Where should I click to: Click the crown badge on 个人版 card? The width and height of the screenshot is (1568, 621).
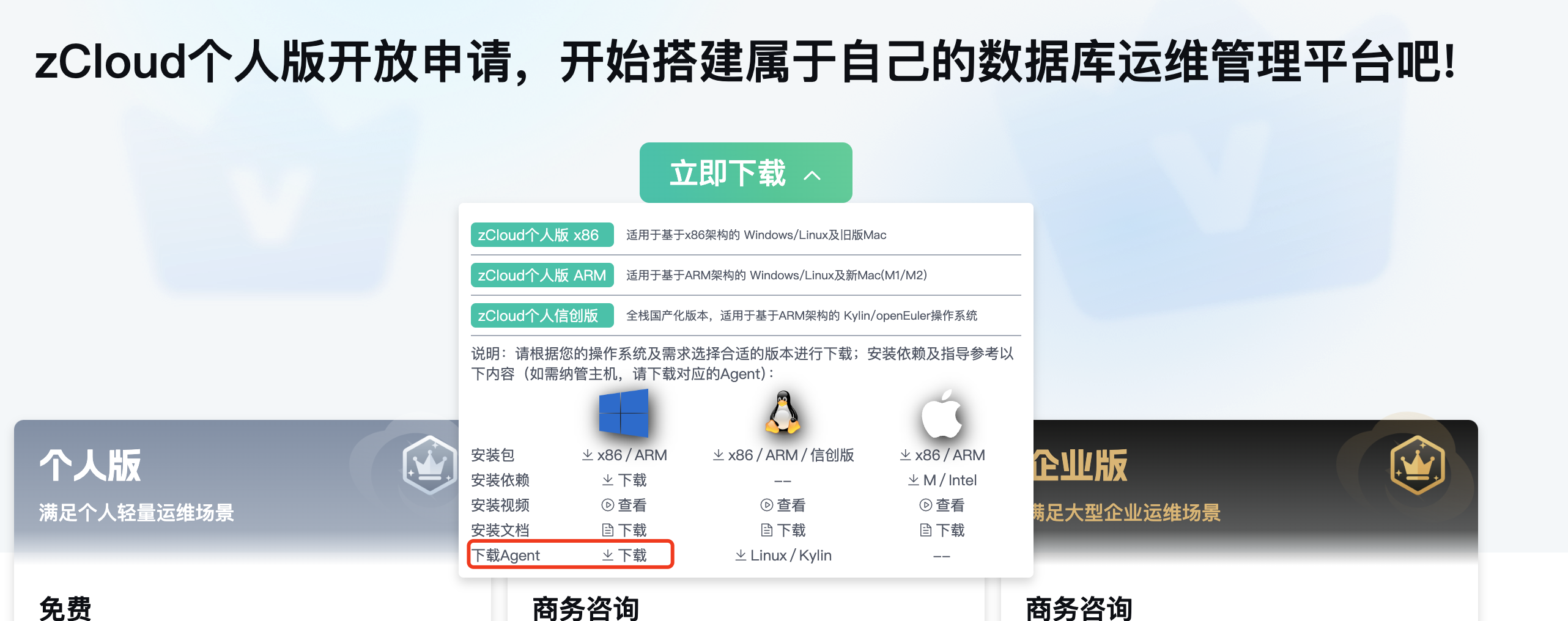click(x=430, y=465)
